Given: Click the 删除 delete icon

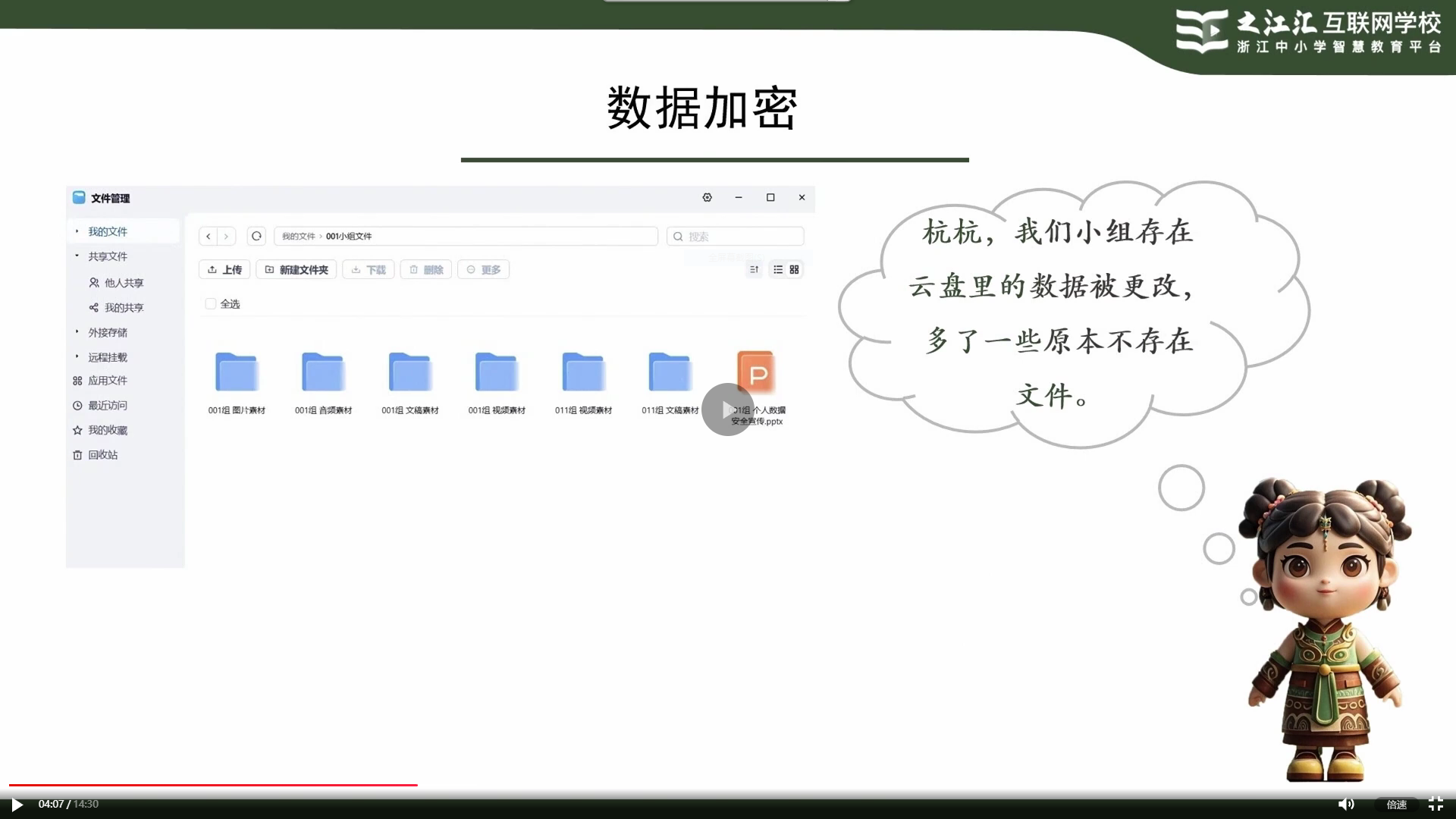Looking at the screenshot, I should click(x=413, y=269).
